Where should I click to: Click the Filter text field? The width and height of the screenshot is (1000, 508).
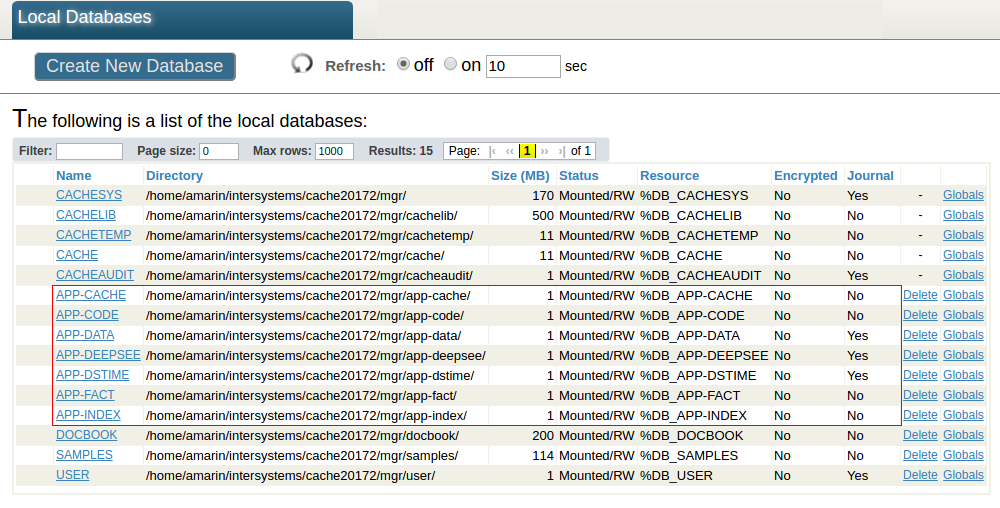pos(89,151)
